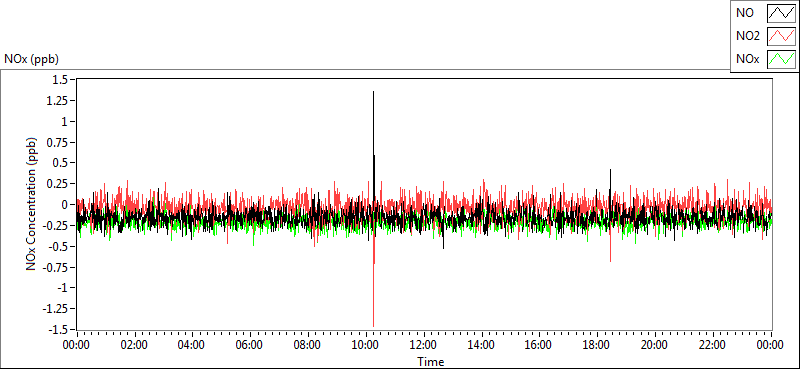Image resolution: width=800 pixels, height=369 pixels.
Task: Select the 06:00 time tick label
Action: pos(250,346)
